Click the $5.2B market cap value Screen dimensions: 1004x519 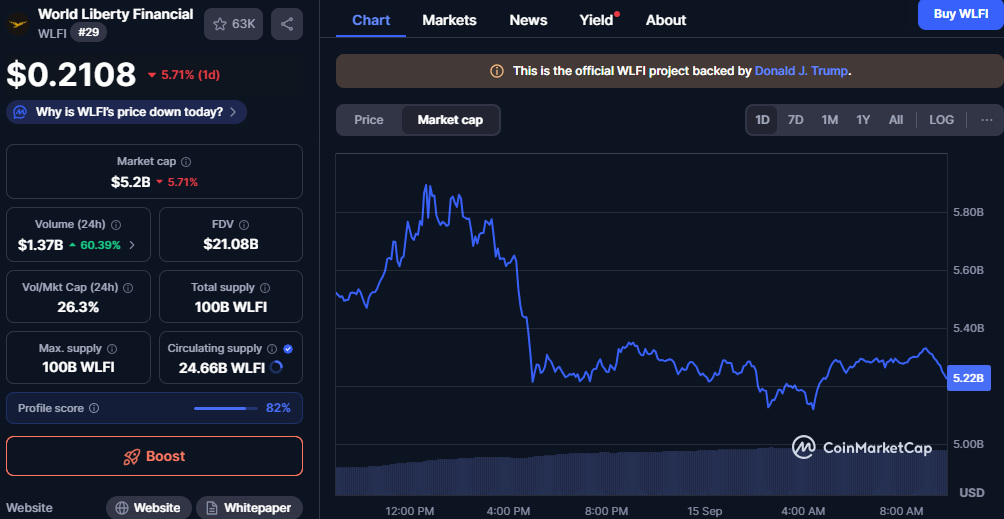[x=130, y=182]
